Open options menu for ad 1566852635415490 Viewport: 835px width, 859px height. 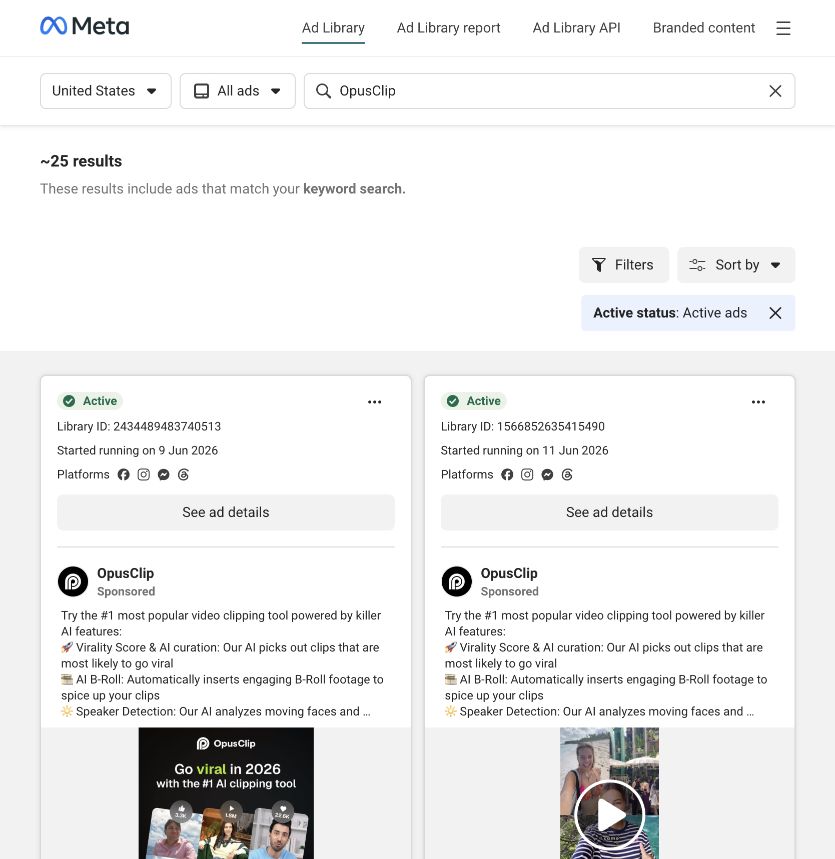coord(758,402)
